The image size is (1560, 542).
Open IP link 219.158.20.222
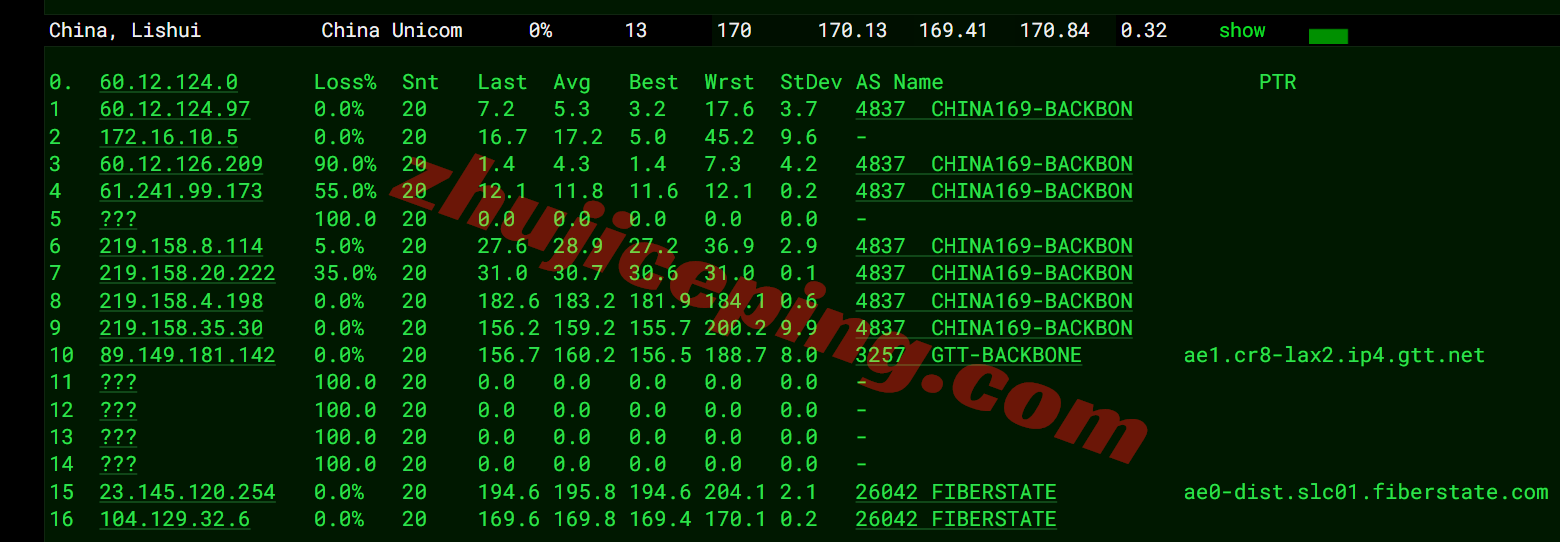point(187,273)
